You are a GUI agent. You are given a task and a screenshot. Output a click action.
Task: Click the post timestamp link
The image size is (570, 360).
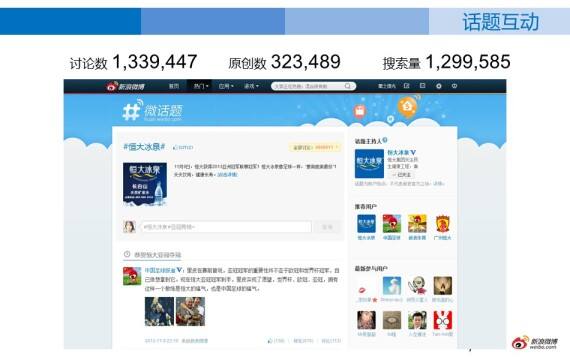[161, 341]
